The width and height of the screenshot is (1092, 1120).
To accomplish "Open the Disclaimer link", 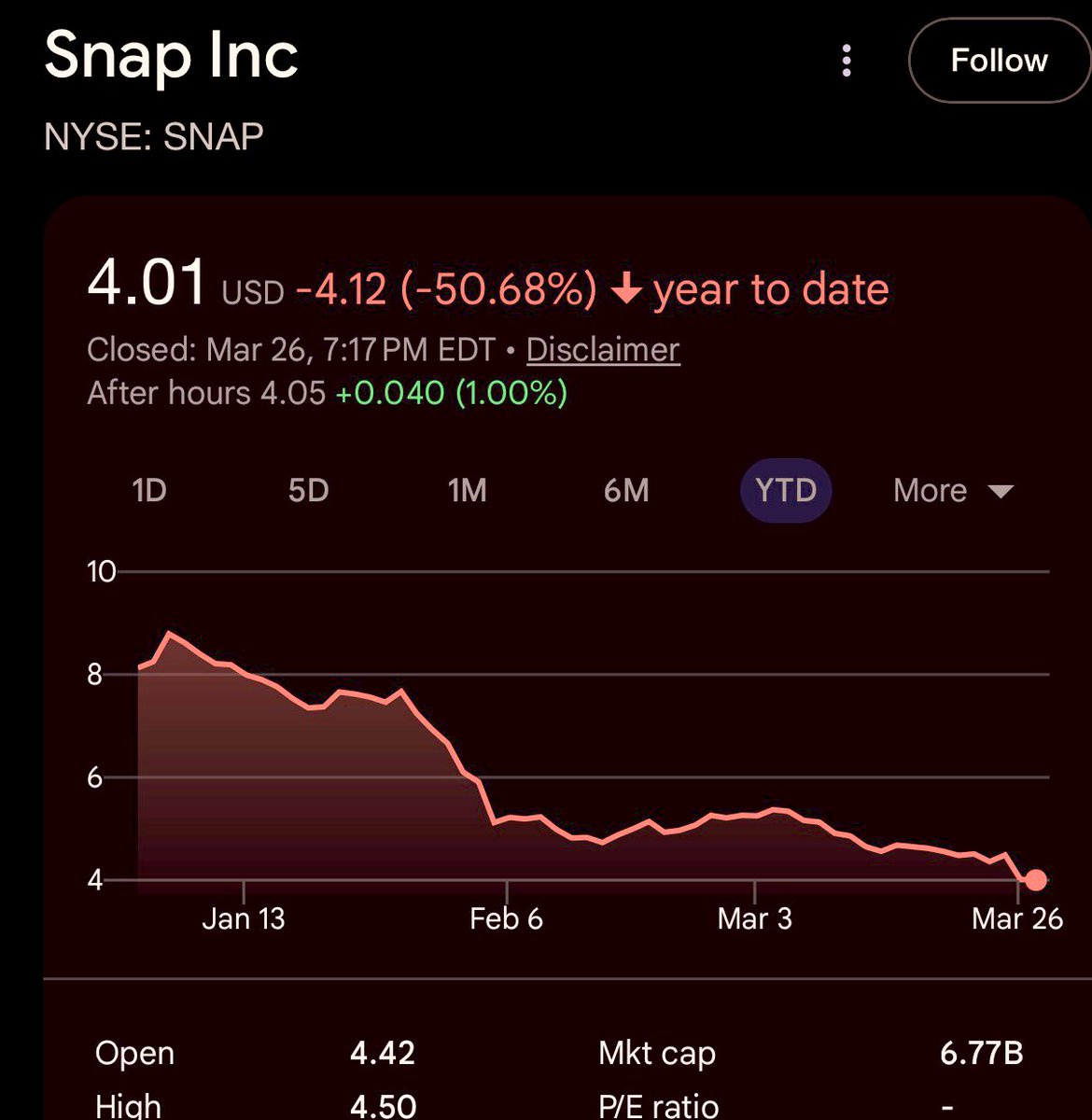I will (x=603, y=350).
